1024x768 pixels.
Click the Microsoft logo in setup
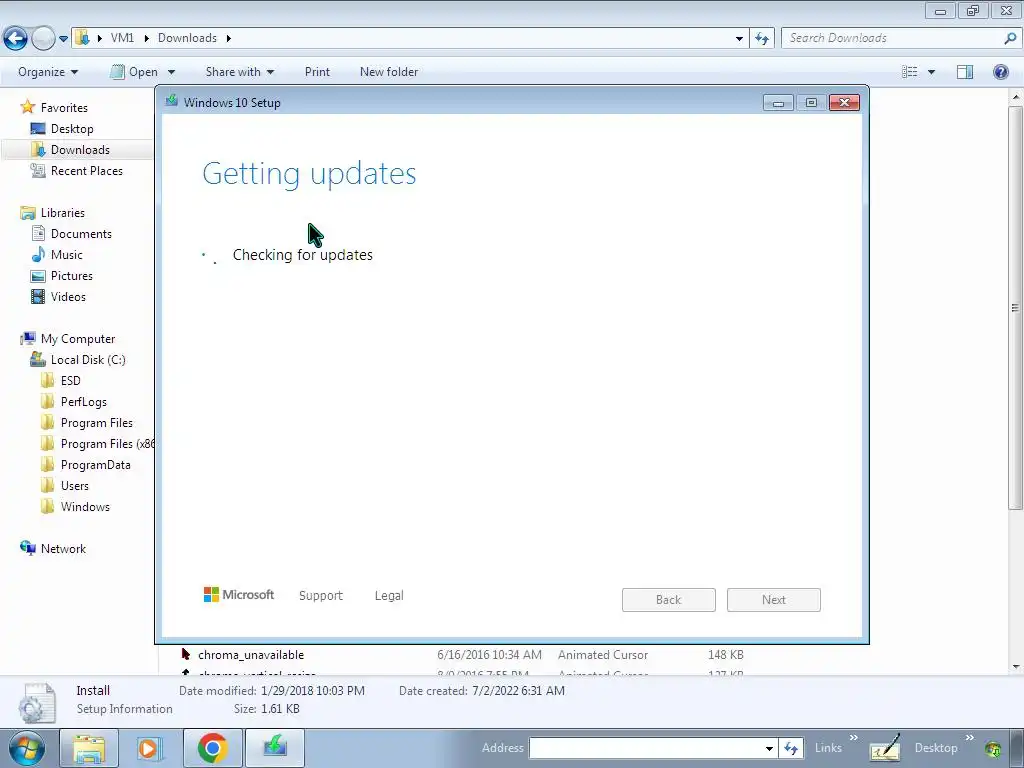239,595
